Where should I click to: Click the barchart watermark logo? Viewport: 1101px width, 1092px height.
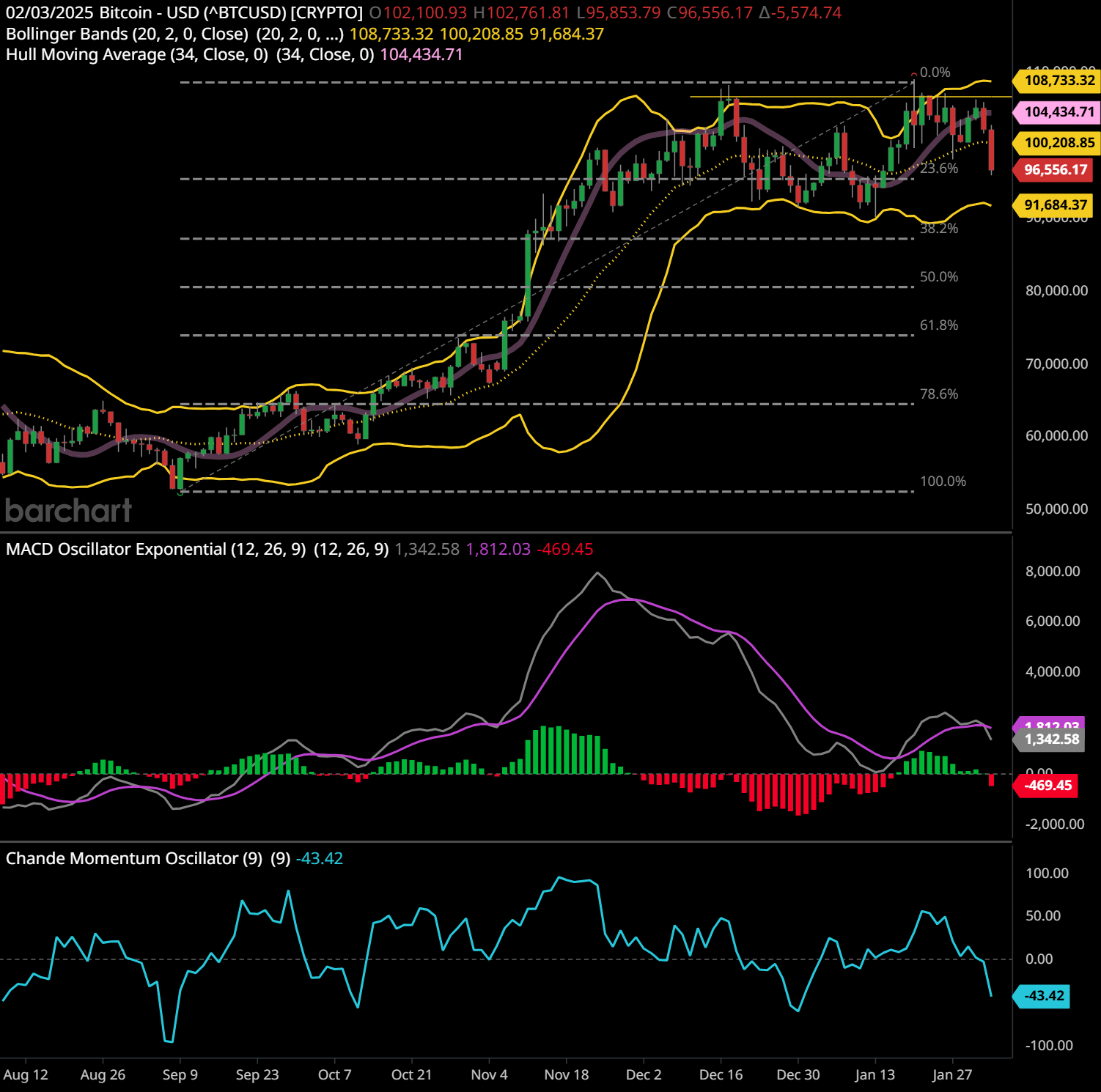coord(68,510)
